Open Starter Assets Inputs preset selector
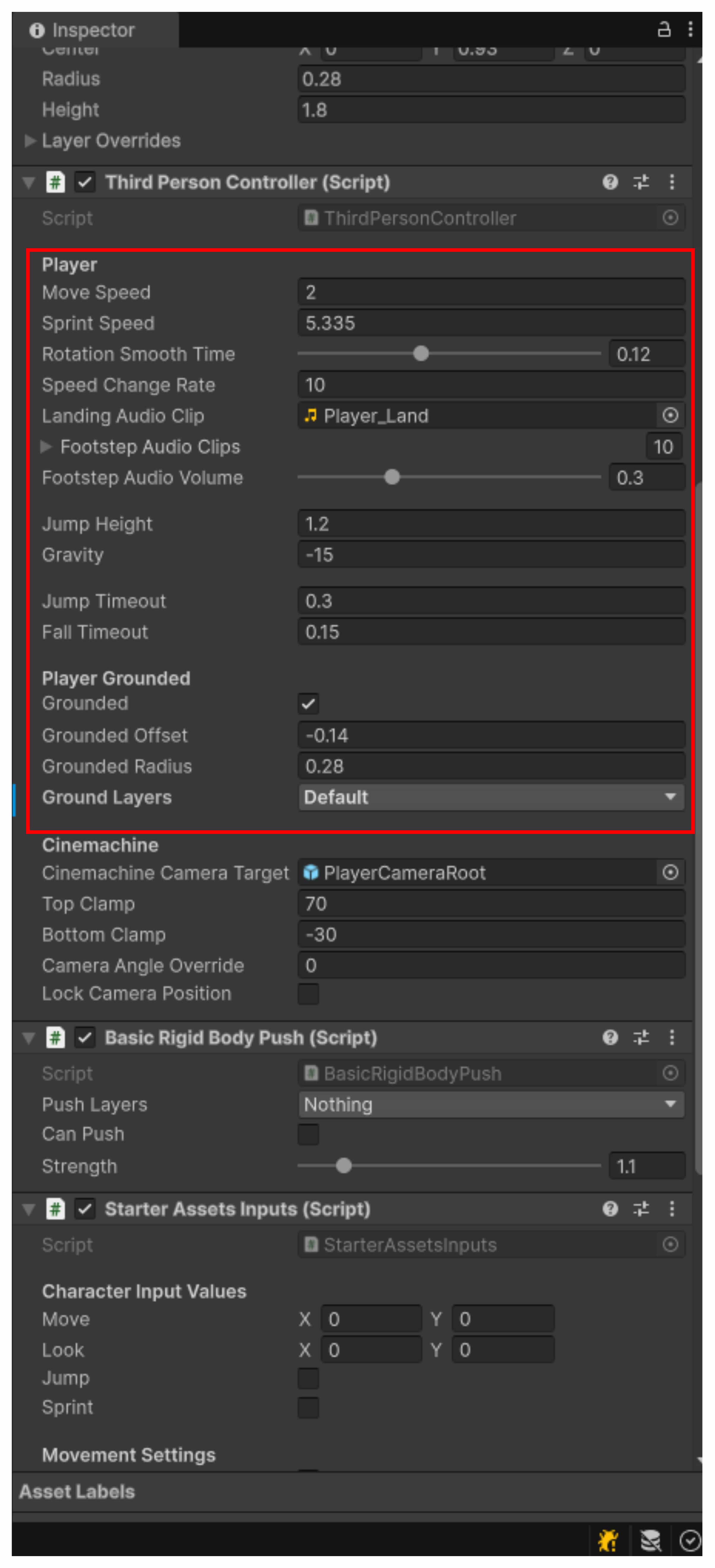Image resolution: width=715 pixels, height=1568 pixels. [641, 1208]
